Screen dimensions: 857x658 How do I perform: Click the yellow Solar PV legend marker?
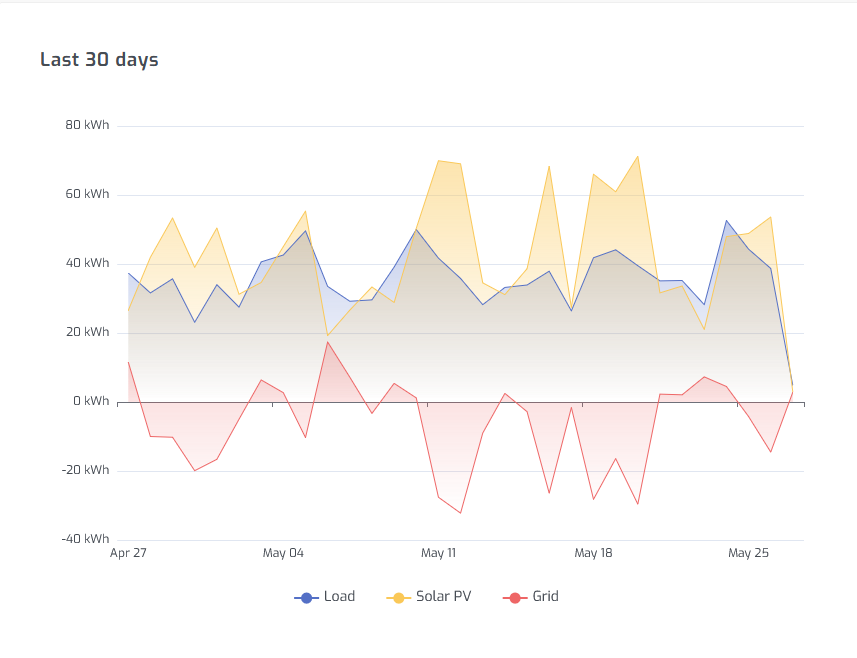[398, 597]
